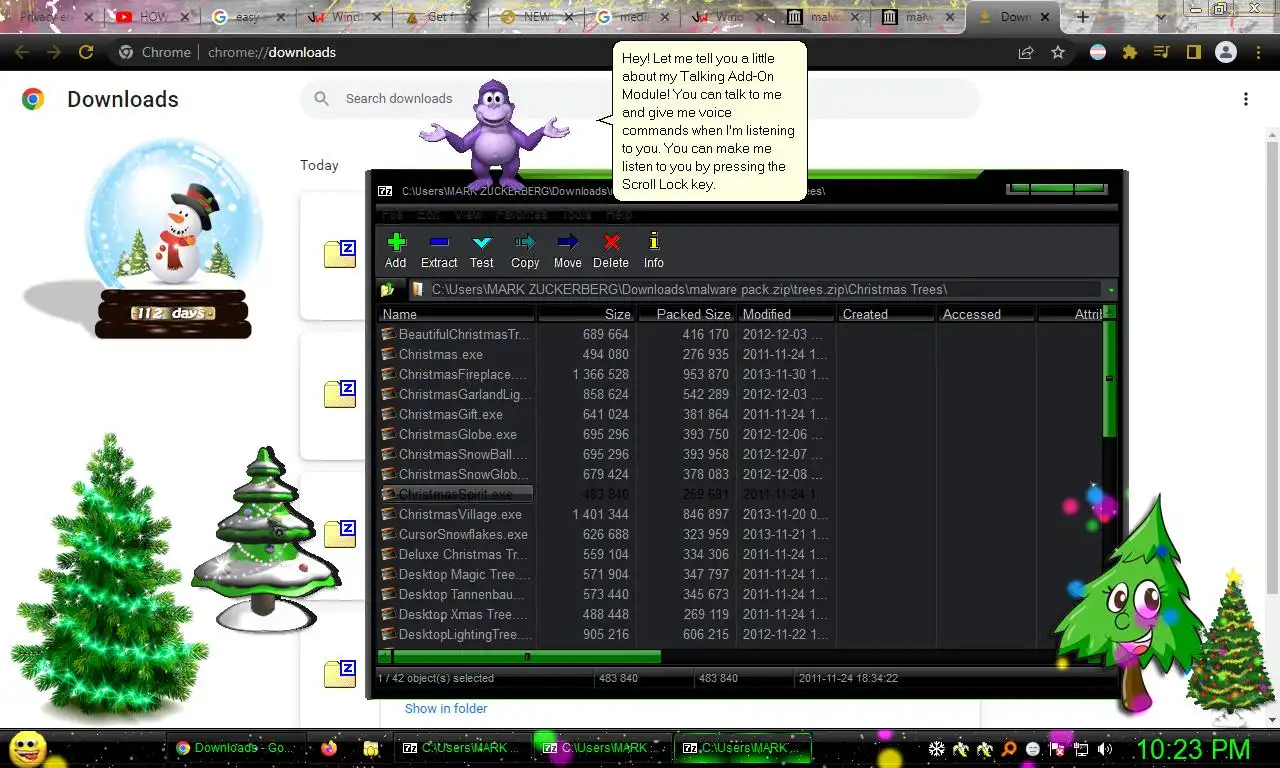Click the 7-Zip horizontal scrollbar thumb

tap(527, 657)
